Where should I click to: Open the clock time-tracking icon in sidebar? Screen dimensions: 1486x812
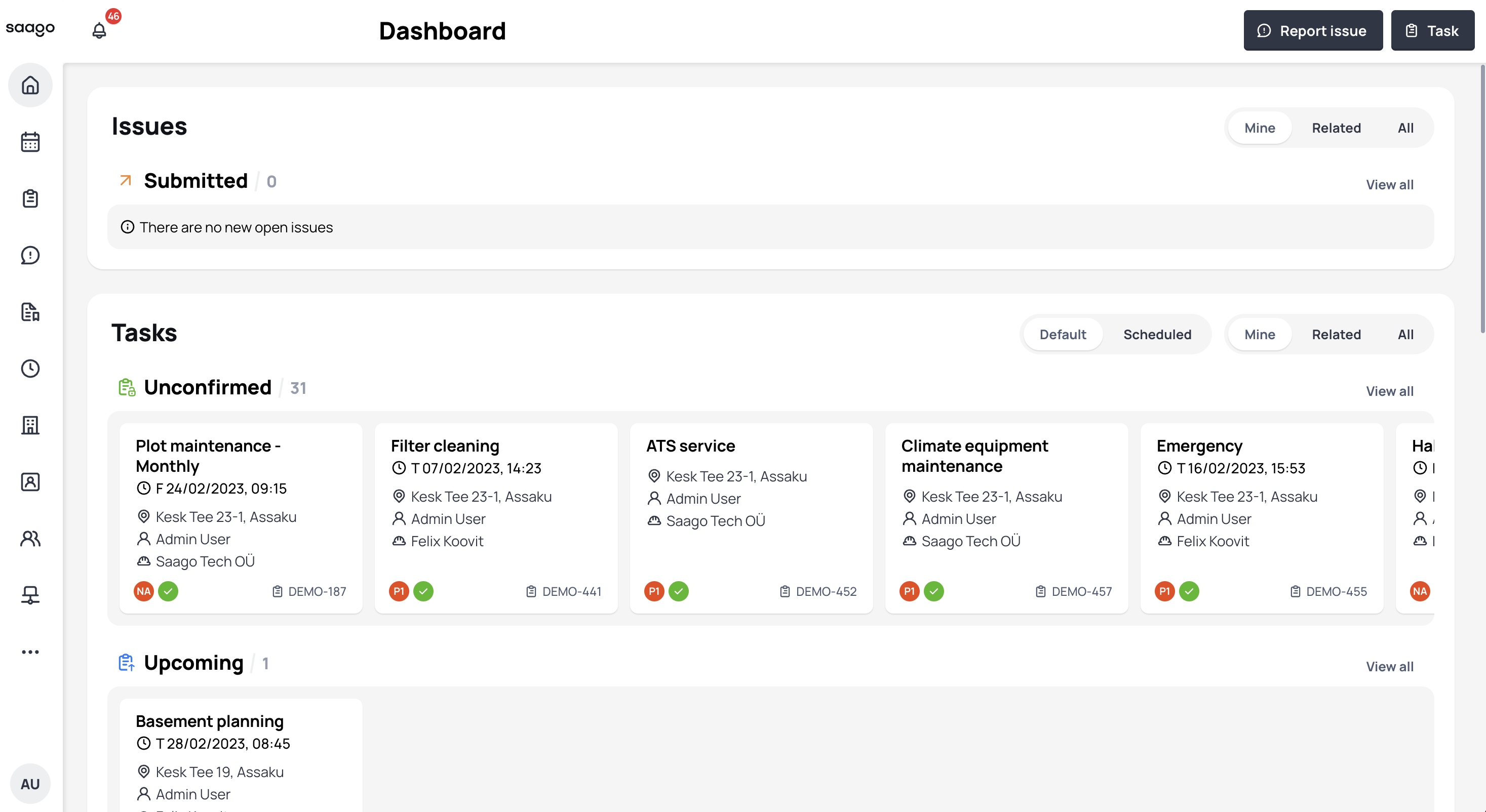click(30, 369)
